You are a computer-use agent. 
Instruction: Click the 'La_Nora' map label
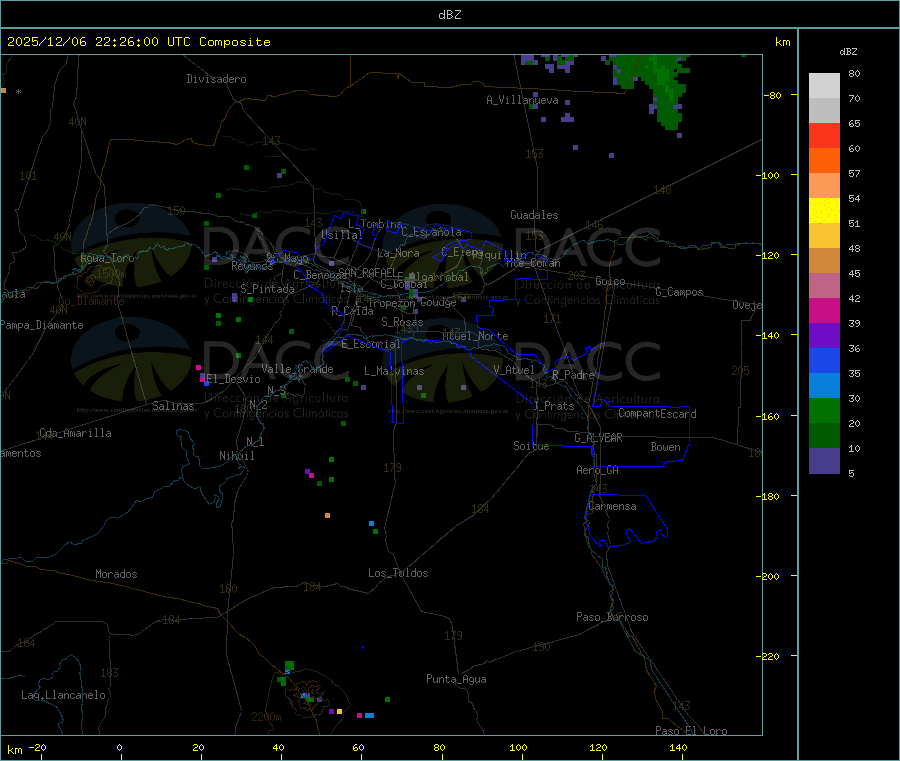(x=399, y=253)
